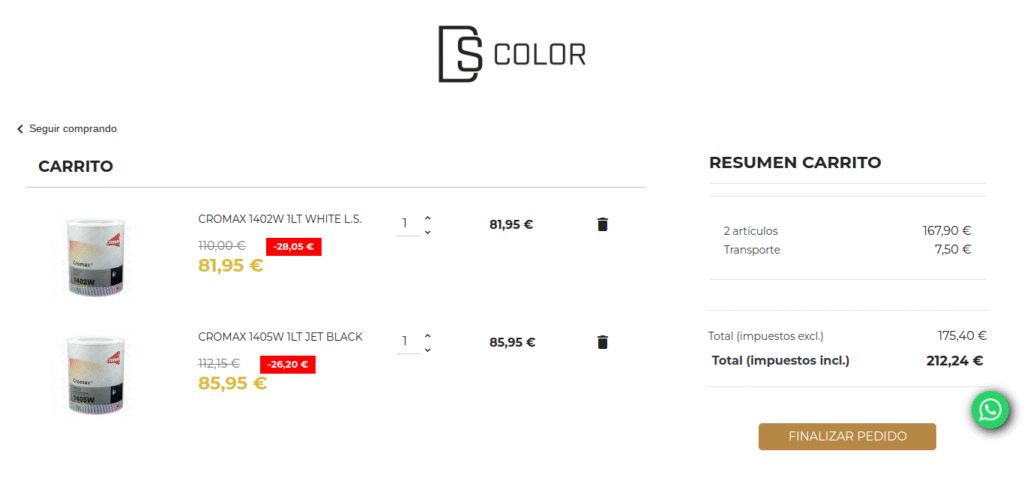Focus quantity field for 1402W White
The height and width of the screenshot is (481, 1024).
[x=406, y=224]
